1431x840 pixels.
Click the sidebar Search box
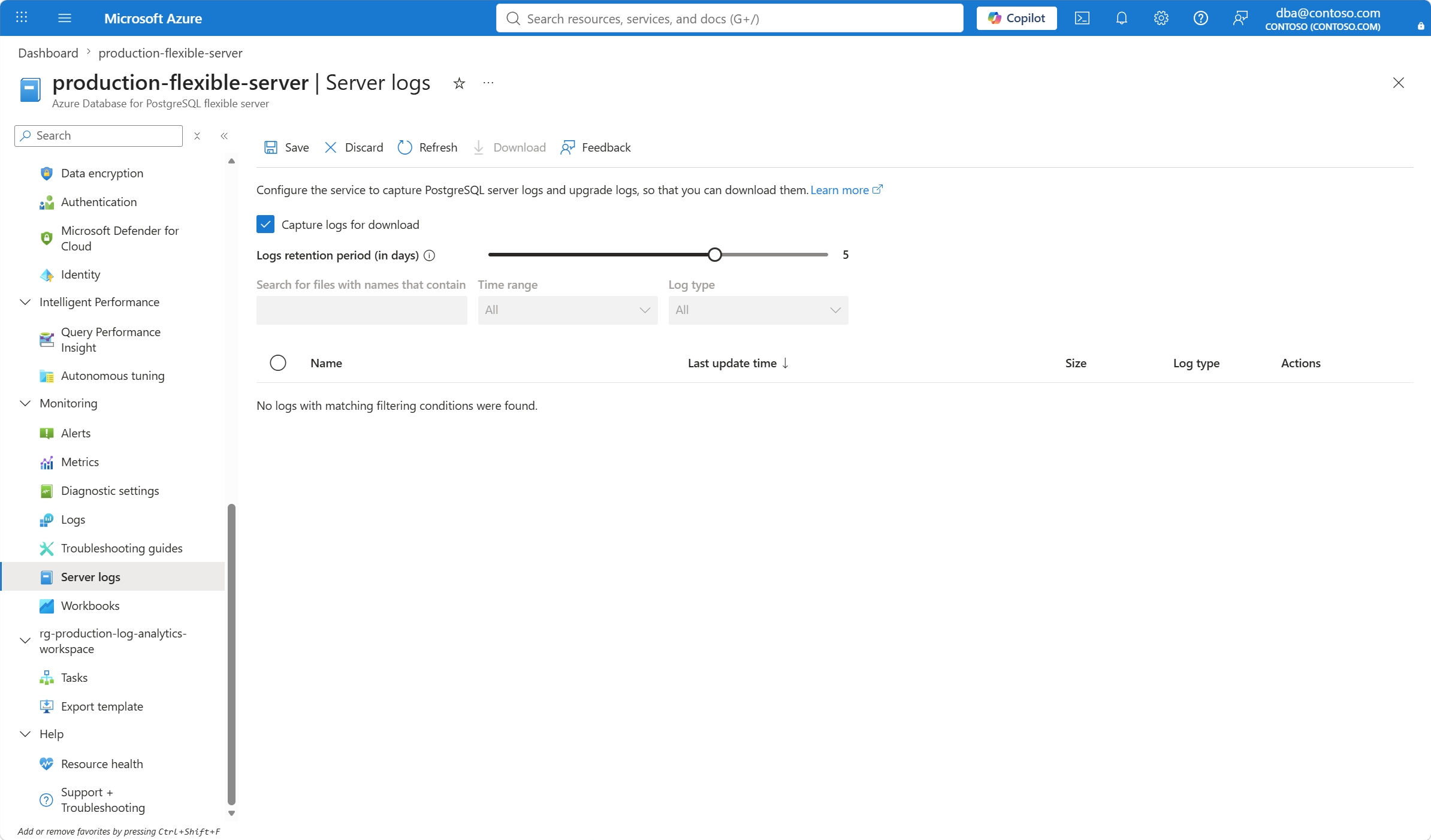pos(98,136)
